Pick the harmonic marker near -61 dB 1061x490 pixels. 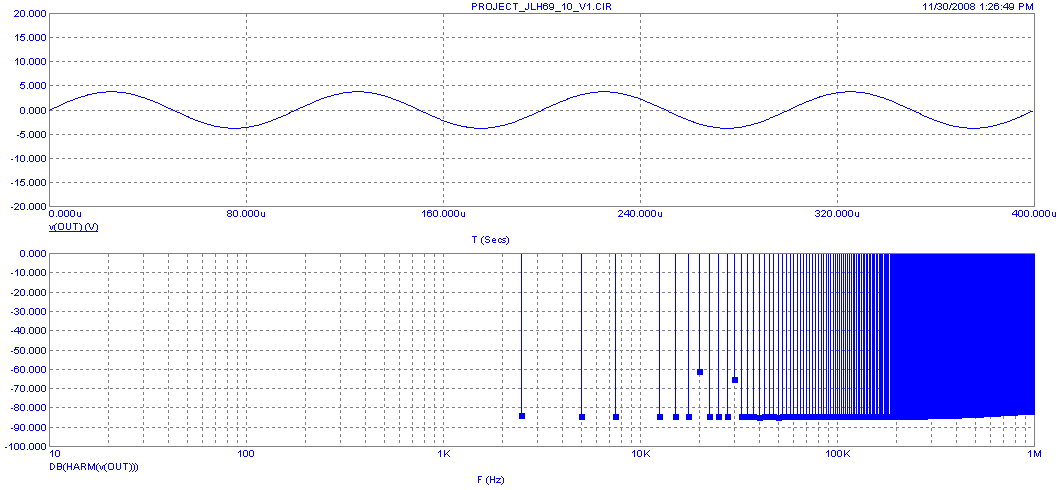(700, 372)
